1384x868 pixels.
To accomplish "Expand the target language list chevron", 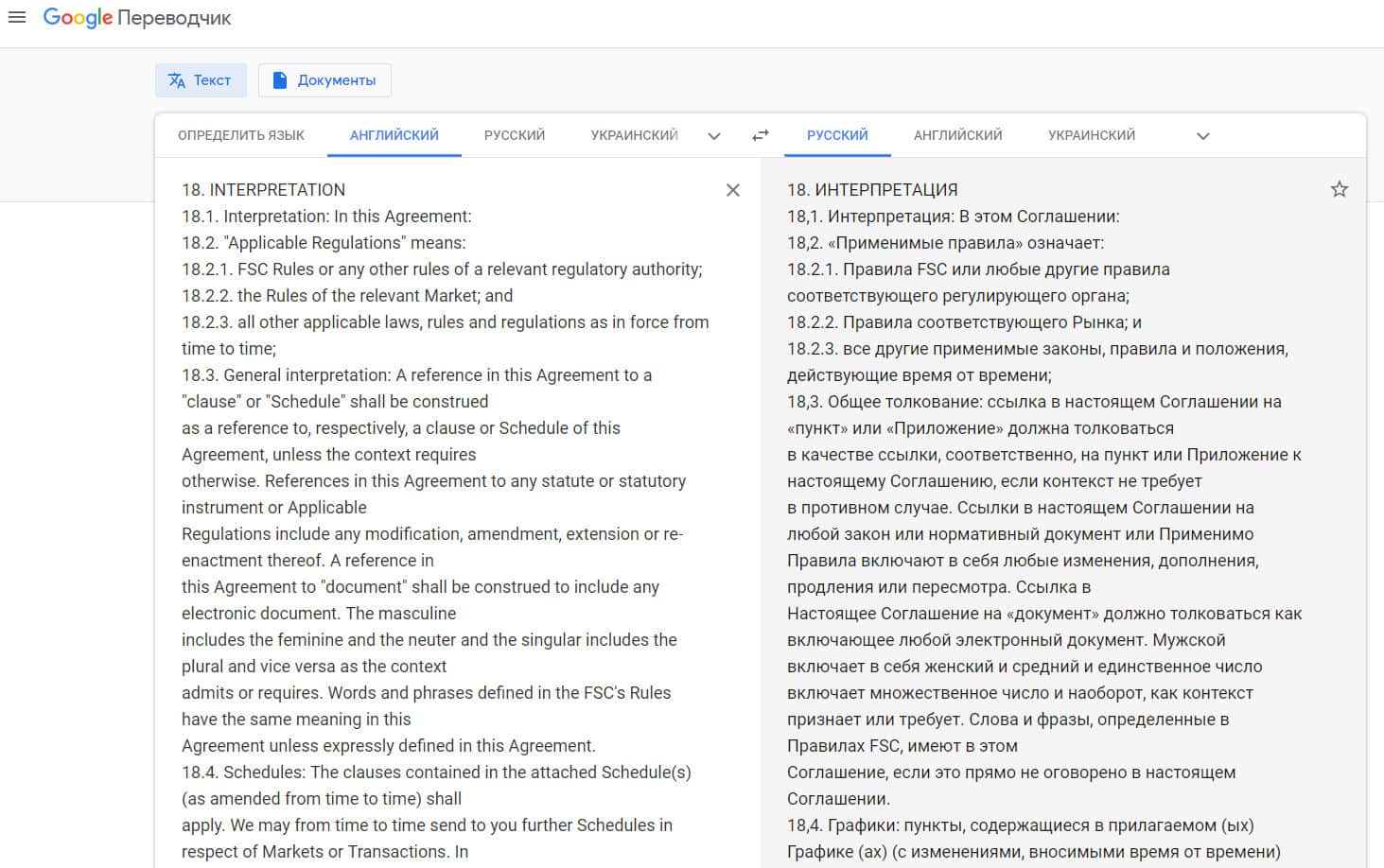I will (1202, 136).
